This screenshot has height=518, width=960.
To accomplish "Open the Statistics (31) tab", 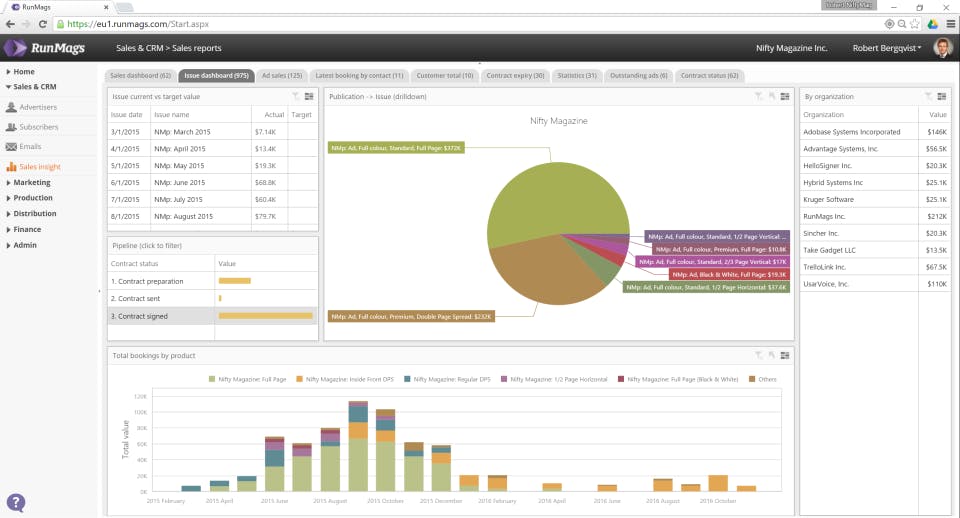I will click(x=577, y=75).
